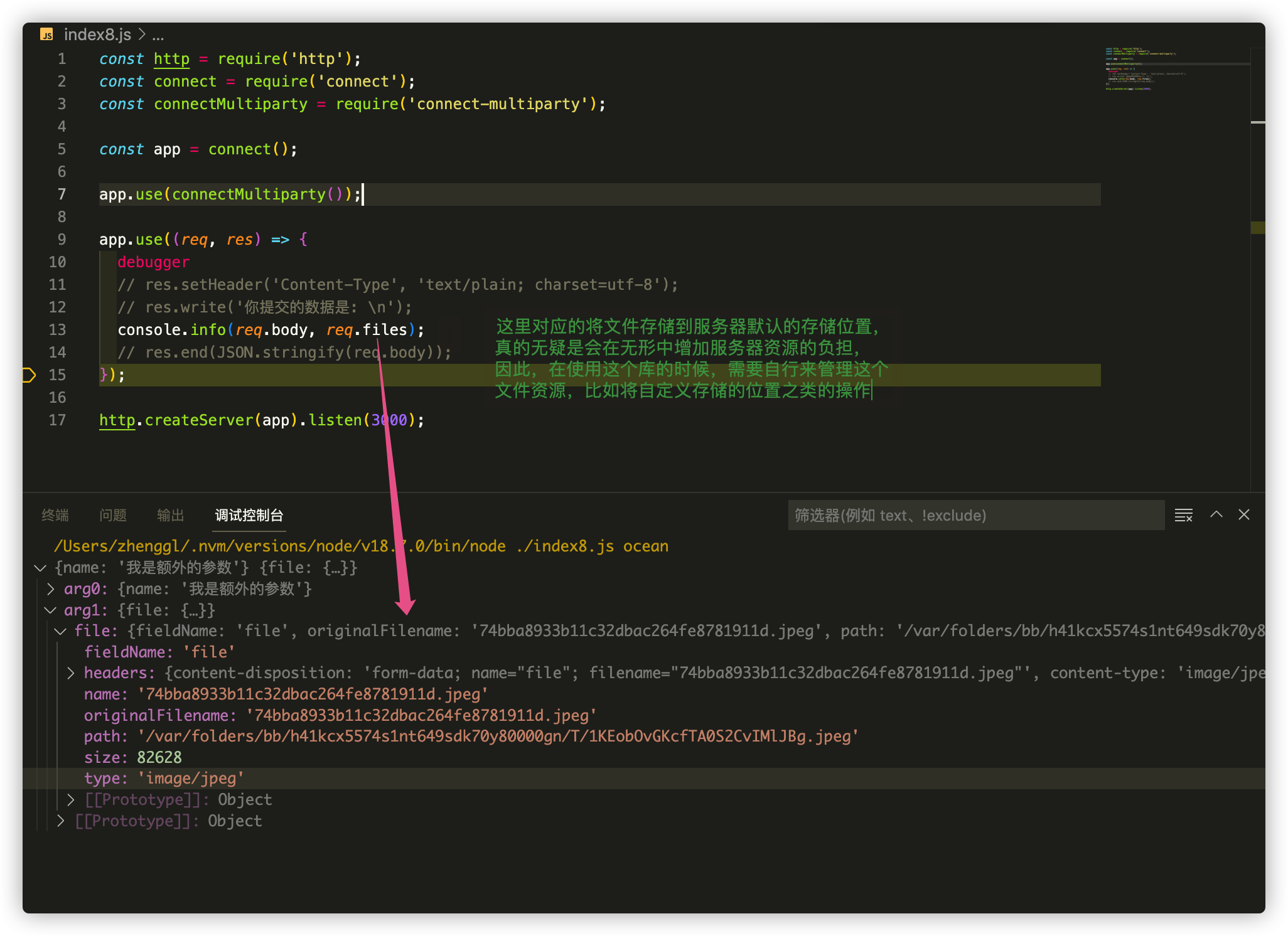This screenshot has width=1288, height=936.
Task: Click the JS file icon in breadcrumb
Action: click(x=47, y=35)
